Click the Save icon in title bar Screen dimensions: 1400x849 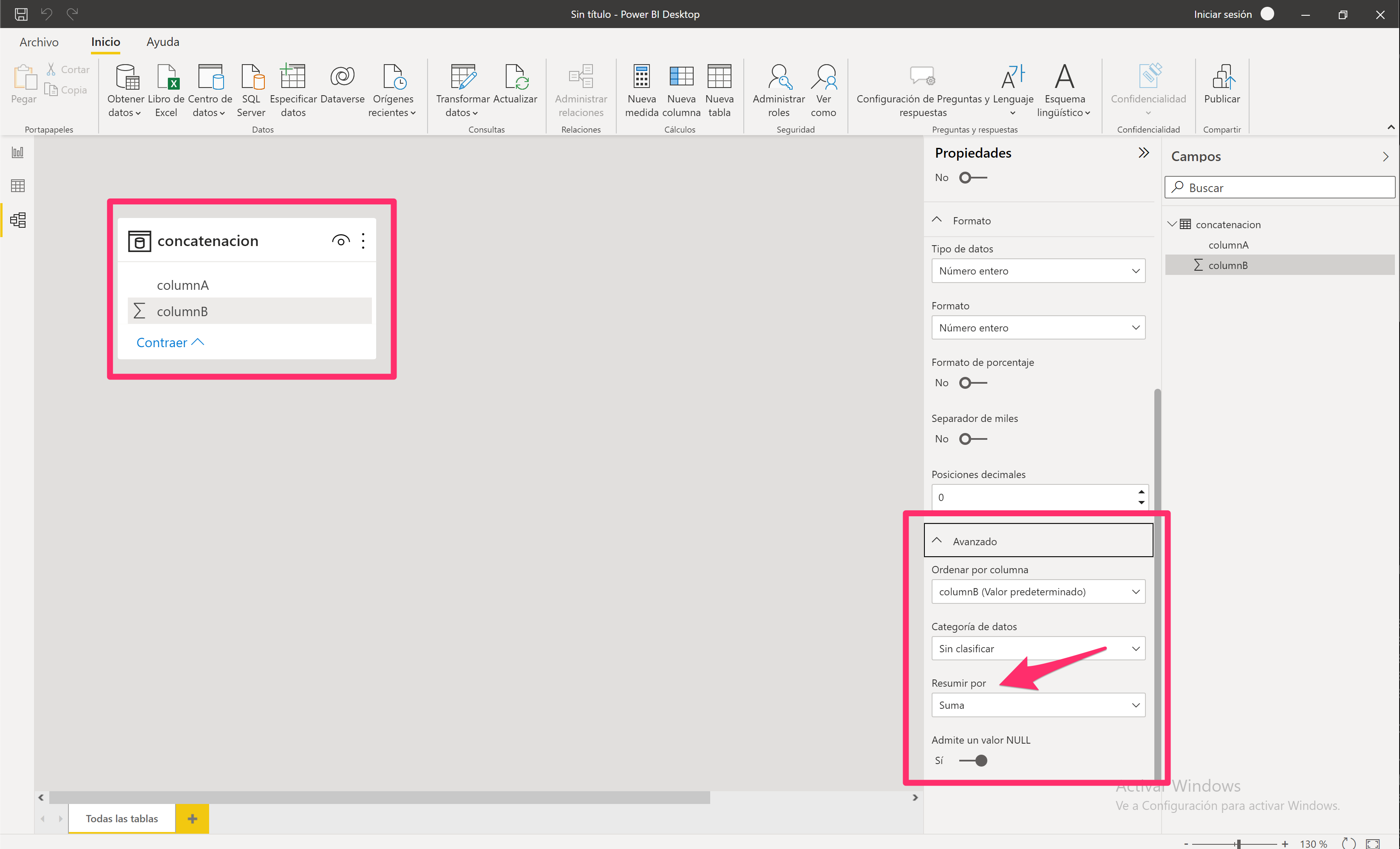21,14
